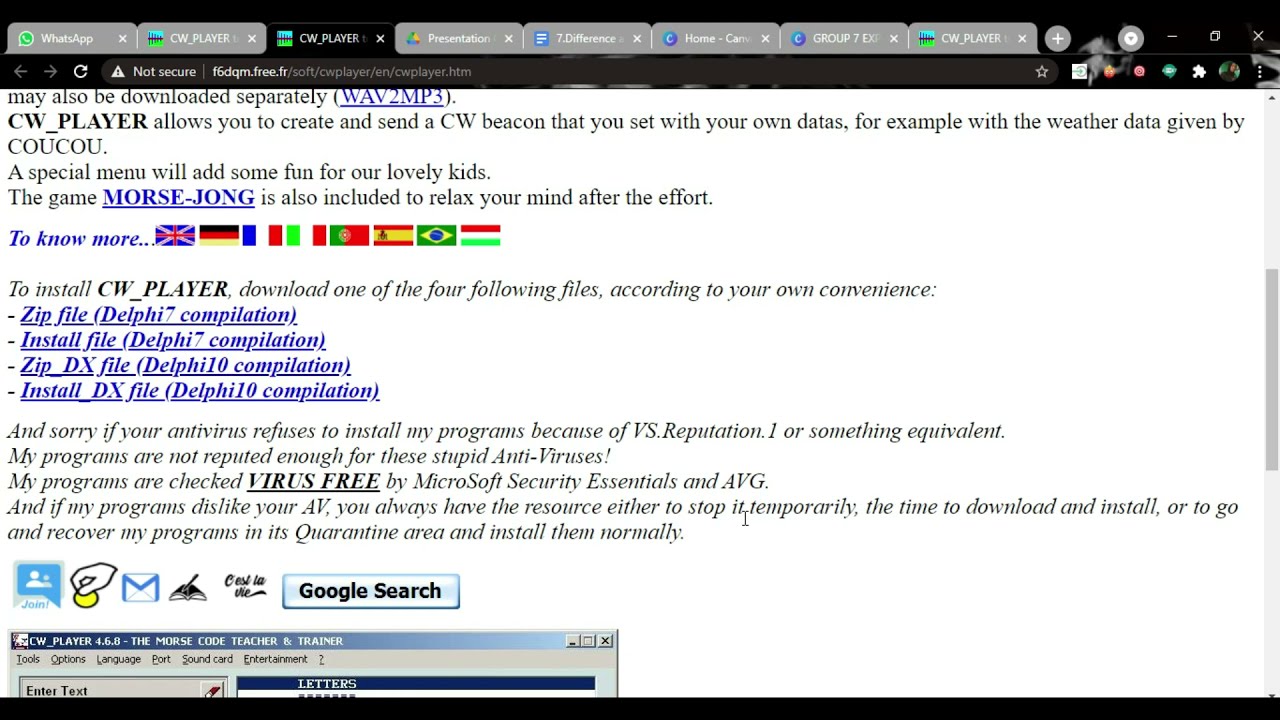Viewport: 1280px width, 720px height.
Task: Click the green arrow extension icon
Action: click(1080, 71)
